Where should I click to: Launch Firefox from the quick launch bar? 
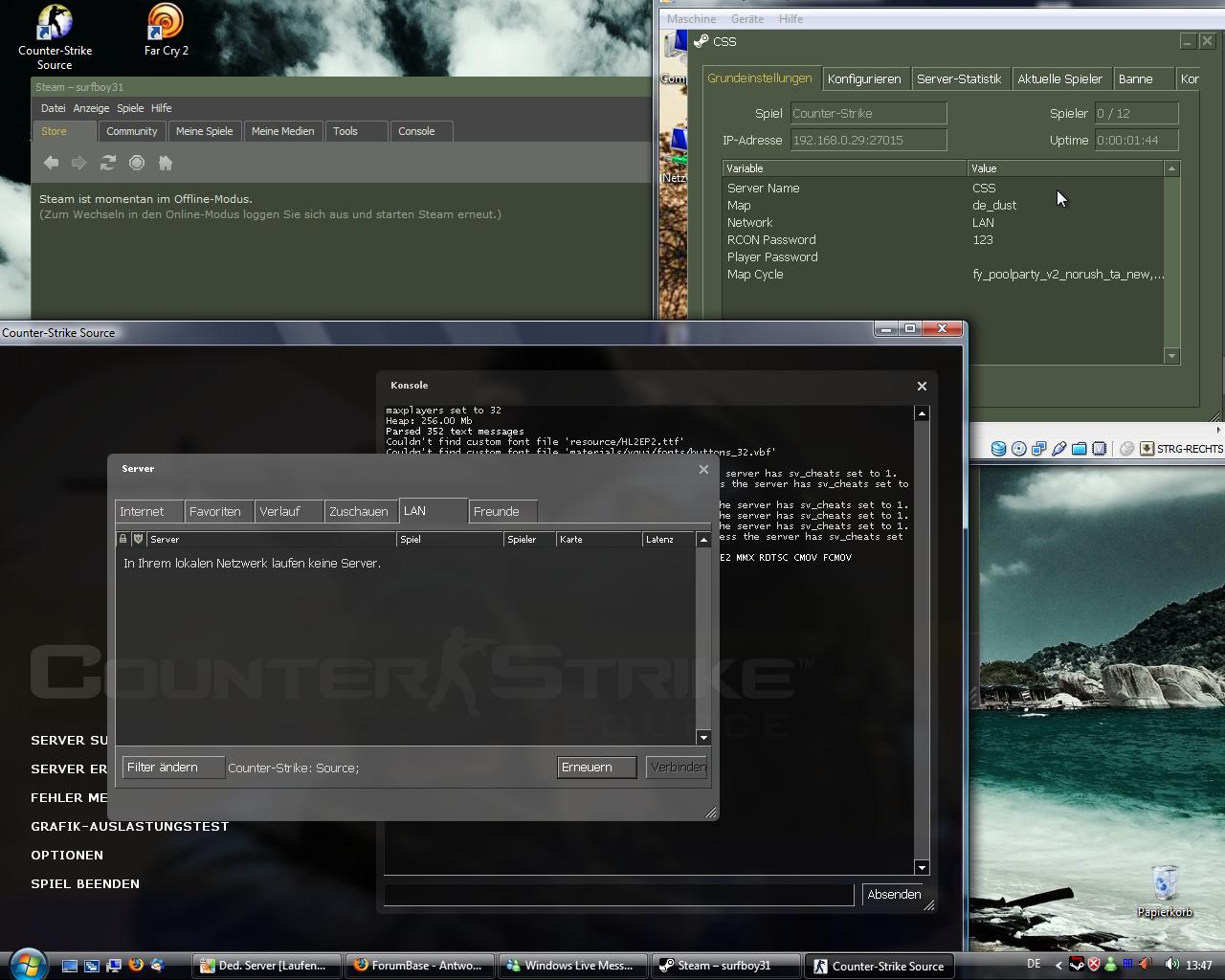[136, 966]
